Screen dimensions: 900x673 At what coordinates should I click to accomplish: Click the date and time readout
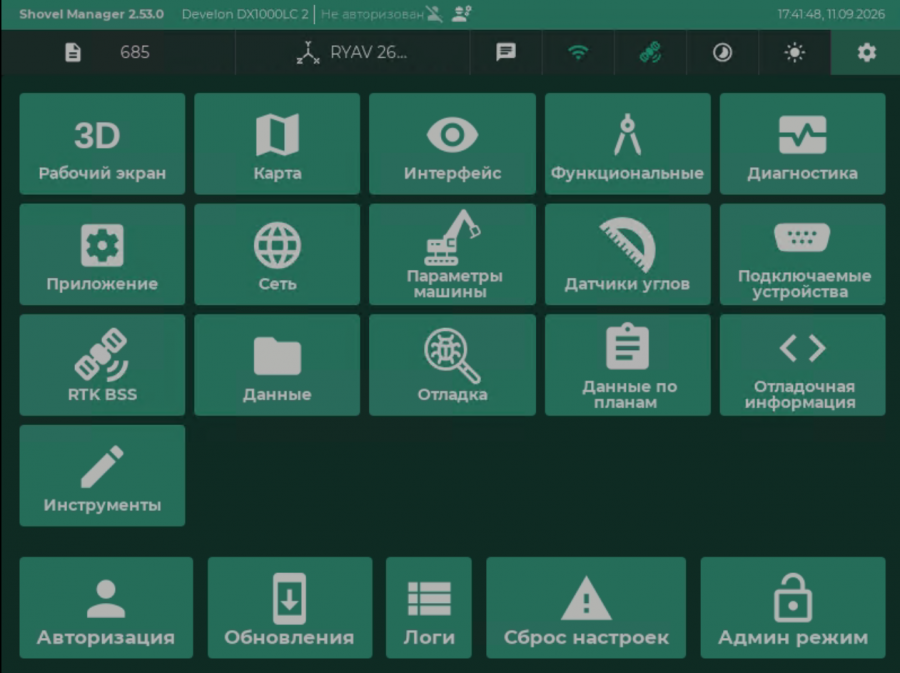pos(831,14)
